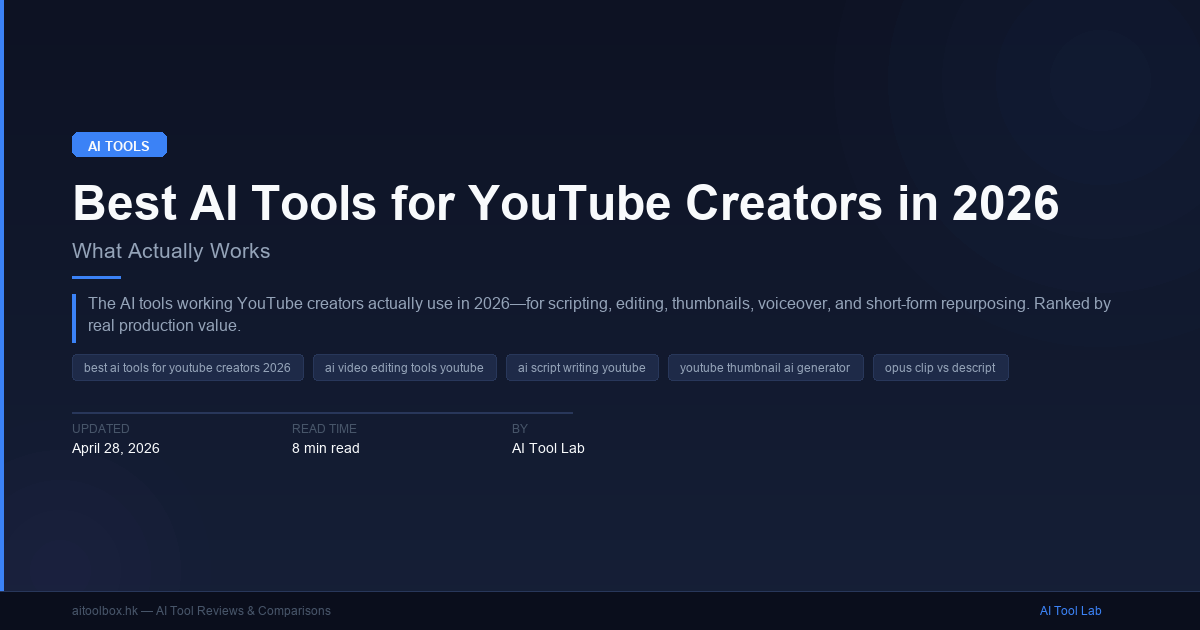
Task: Click the 'youtube thumbnail ai generator' tag
Action: click(765, 368)
